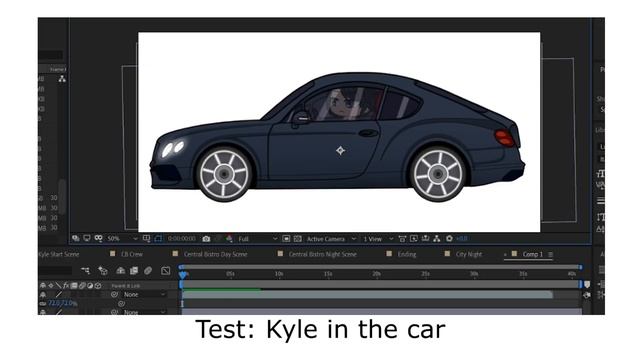This screenshot has height=360, width=640.
Task: Open show channel and color management icon
Action: tap(229, 239)
